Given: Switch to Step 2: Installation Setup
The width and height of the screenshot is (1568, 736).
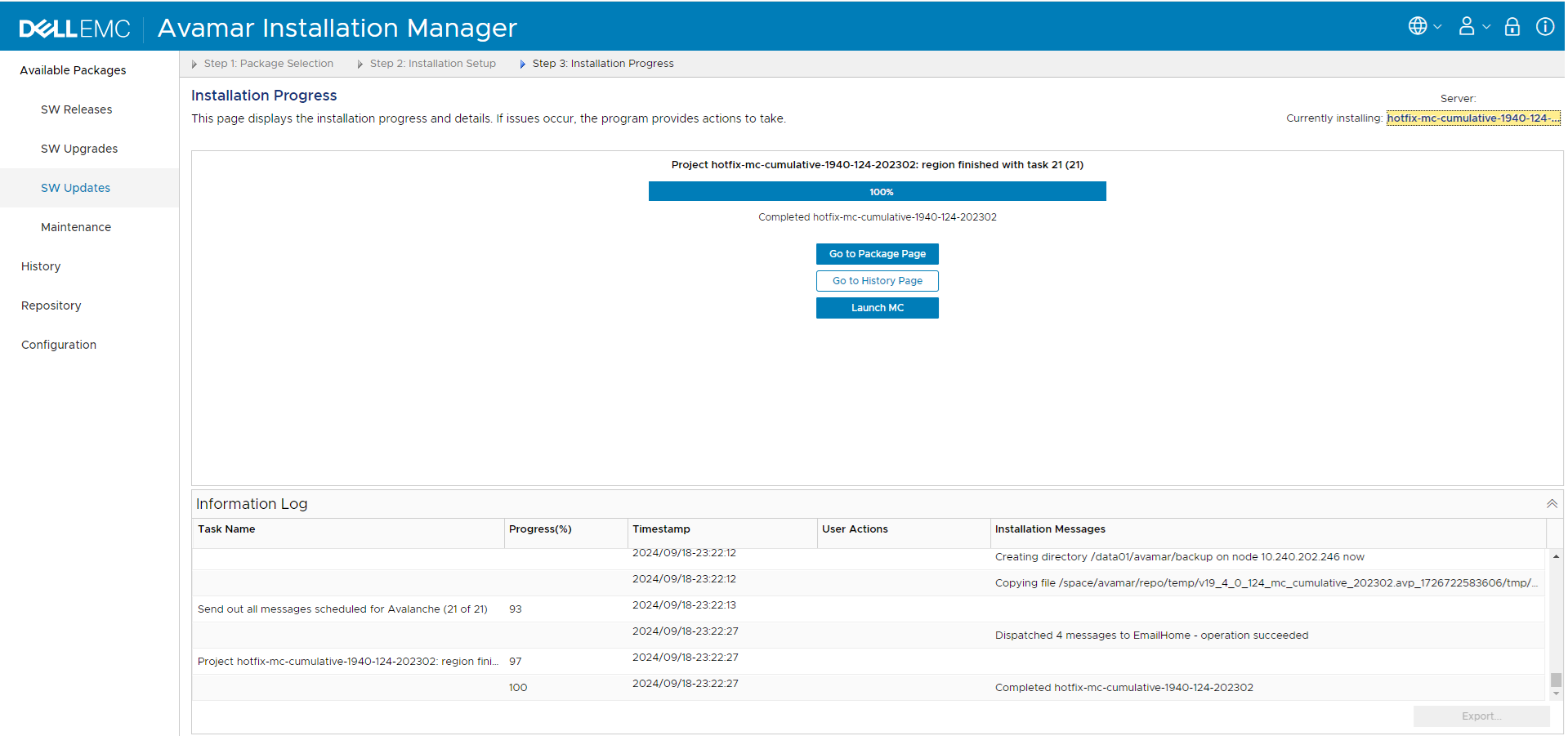Looking at the screenshot, I should pyautogui.click(x=433, y=63).
